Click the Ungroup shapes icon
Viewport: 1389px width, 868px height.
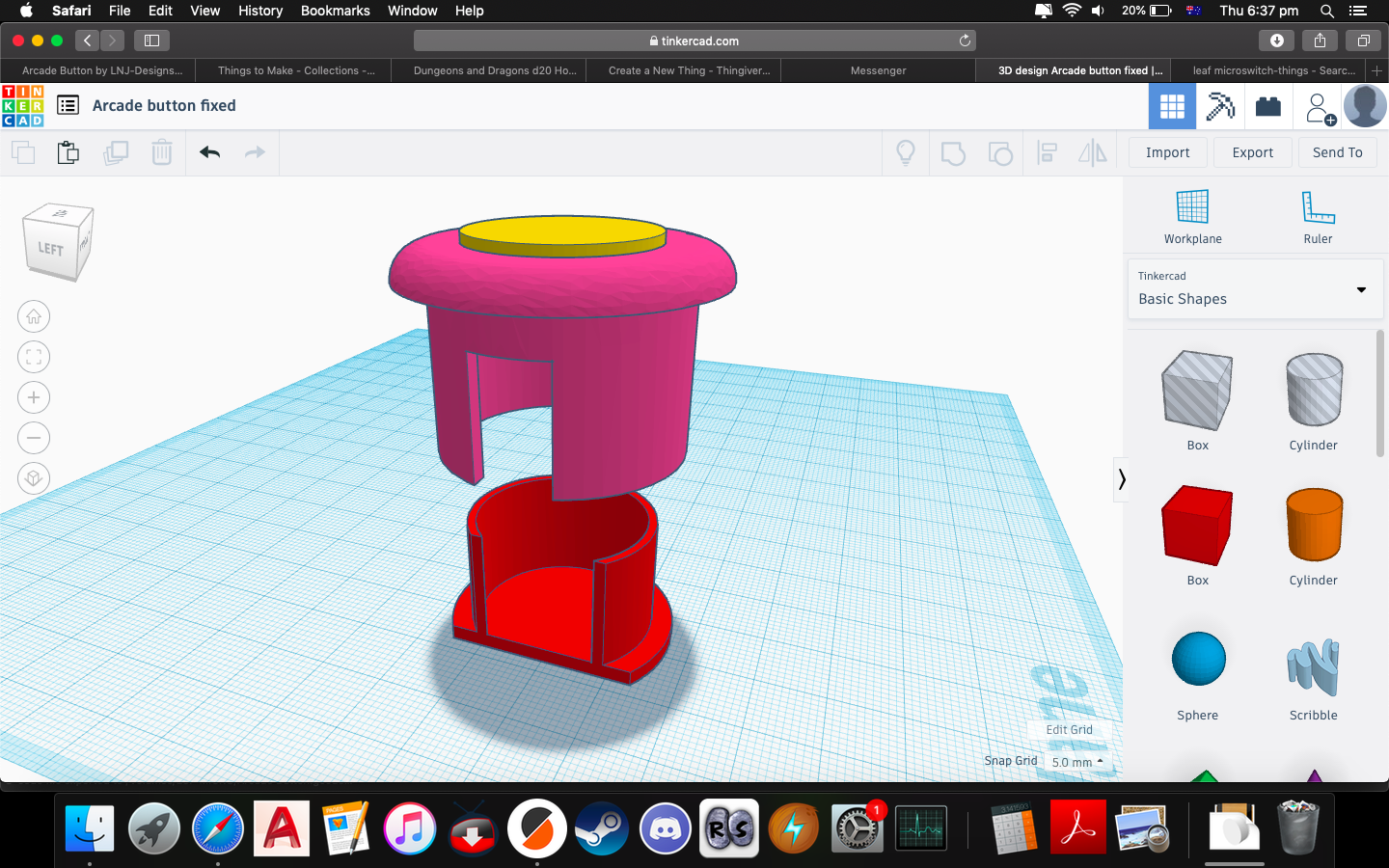[1000, 152]
